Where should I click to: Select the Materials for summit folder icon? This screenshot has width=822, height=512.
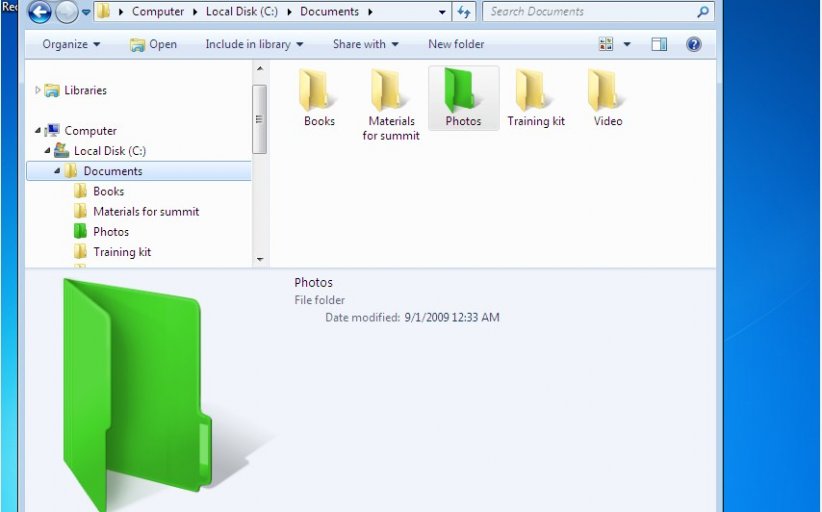click(391, 90)
